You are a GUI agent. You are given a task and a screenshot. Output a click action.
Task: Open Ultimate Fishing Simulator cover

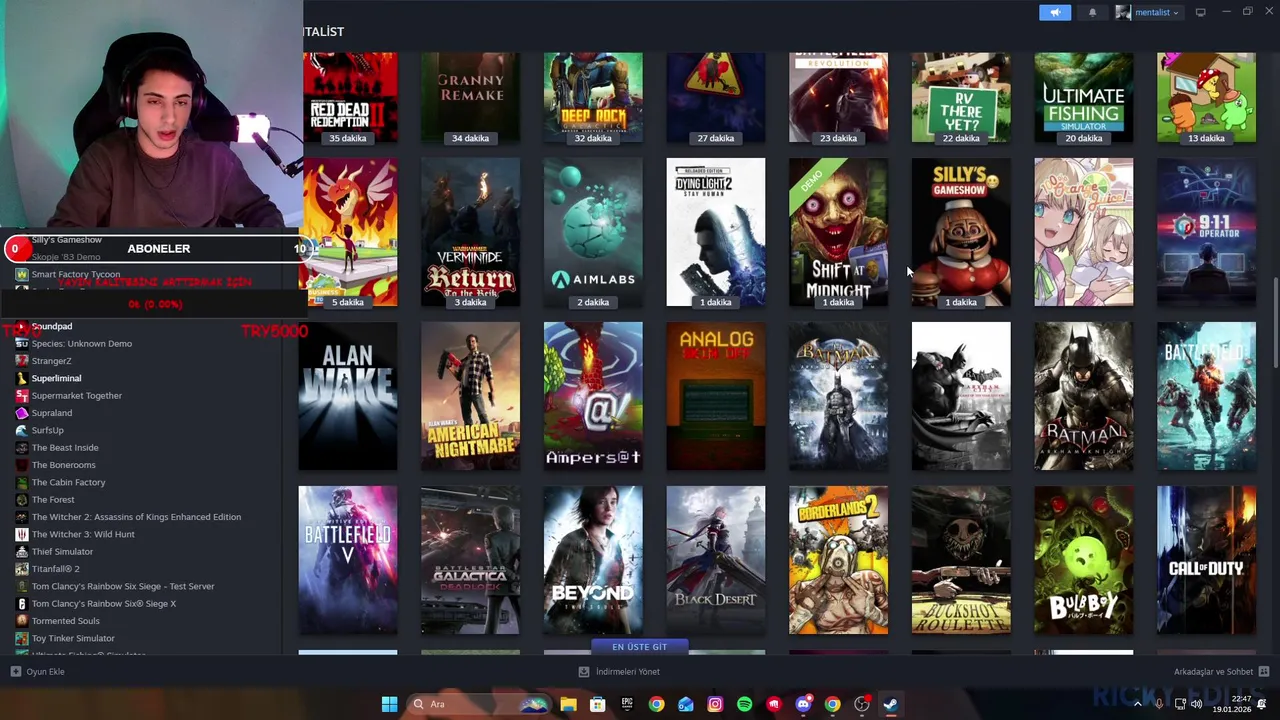point(1084,98)
